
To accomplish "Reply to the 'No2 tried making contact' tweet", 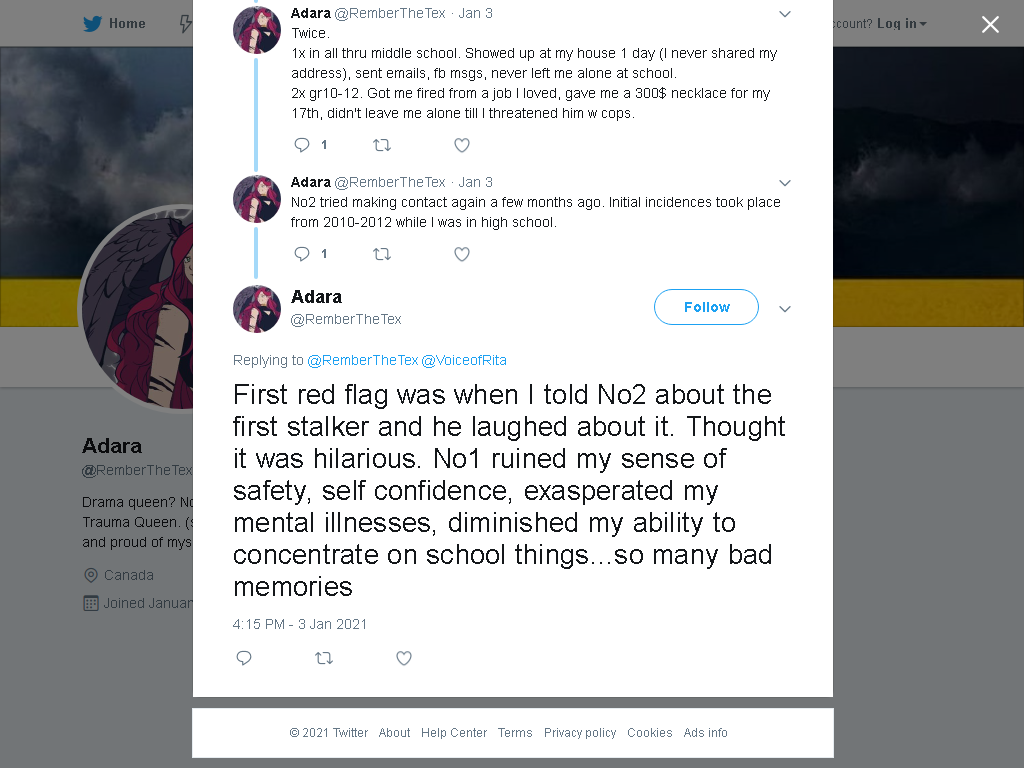I will point(302,254).
